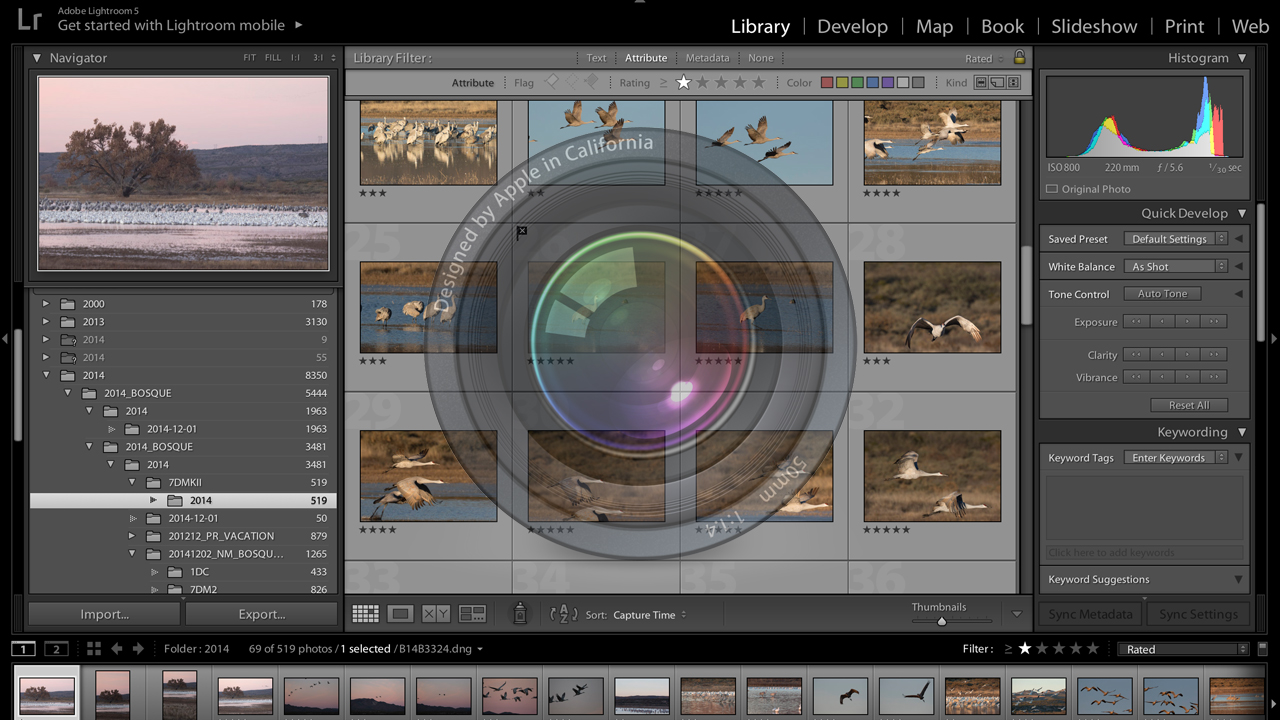Open Lightroom mobile get-started arrow
This screenshot has width=1280, height=720.
(299, 25)
